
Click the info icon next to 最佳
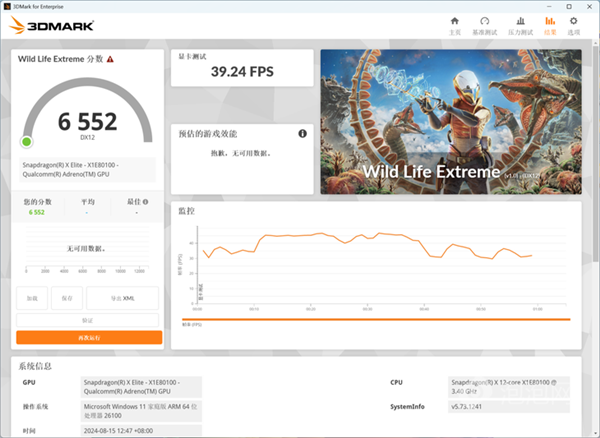click(x=146, y=201)
